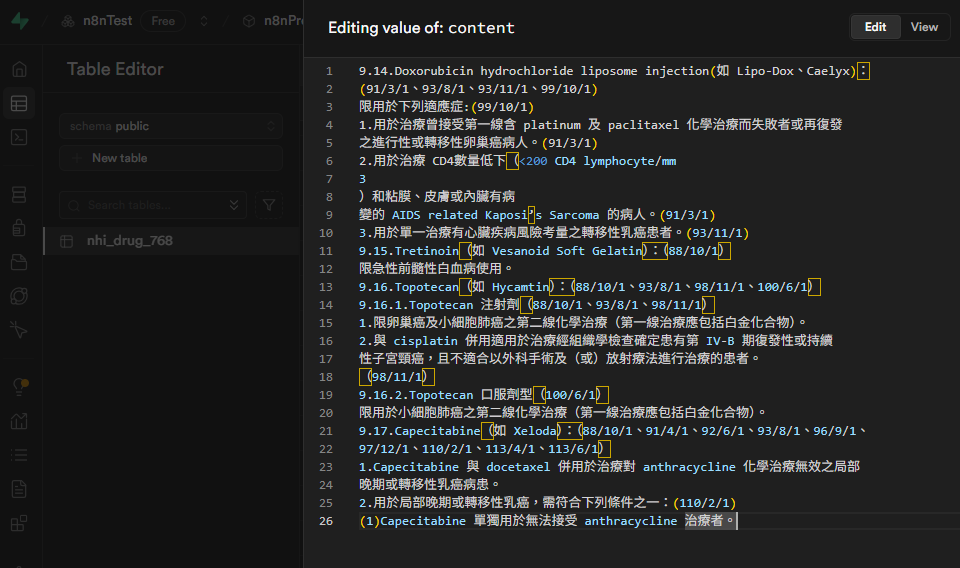Open the Storage sidebar icon
Image resolution: width=960 pixels, height=568 pixels.
tap(19, 262)
